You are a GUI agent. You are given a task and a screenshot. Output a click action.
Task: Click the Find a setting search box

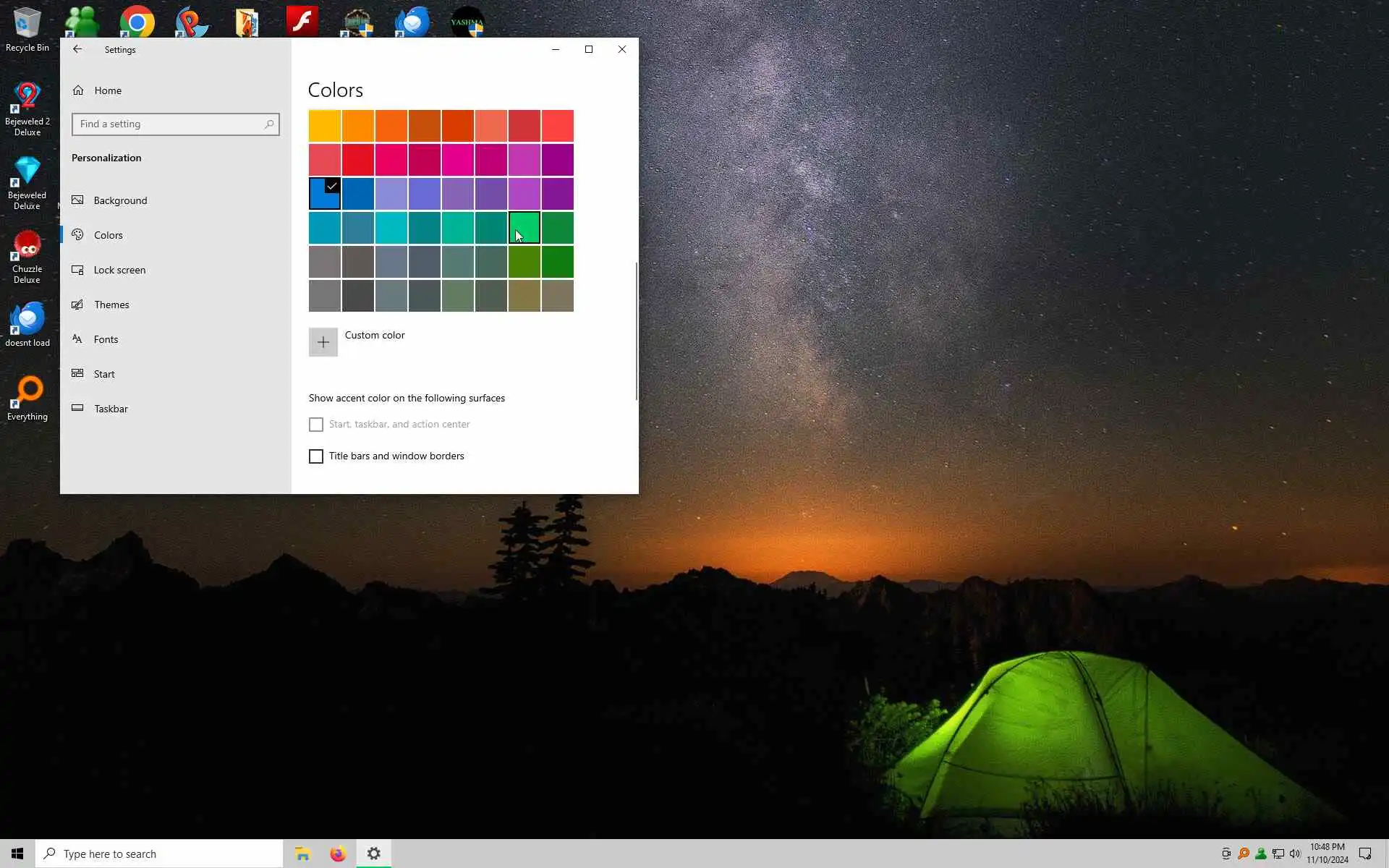pyautogui.click(x=168, y=124)
